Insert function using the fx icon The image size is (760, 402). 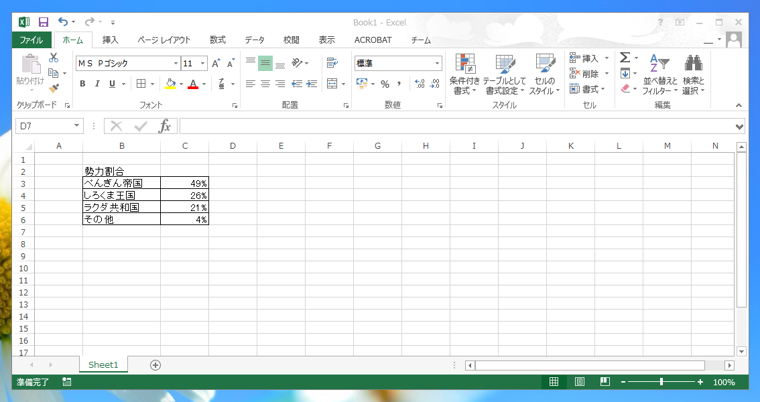coord(165,127)
